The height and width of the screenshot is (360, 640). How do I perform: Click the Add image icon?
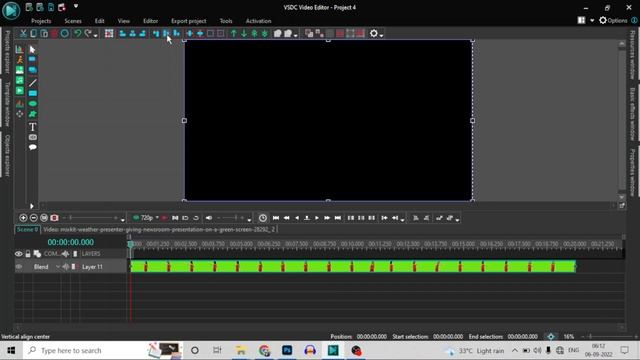20,70
